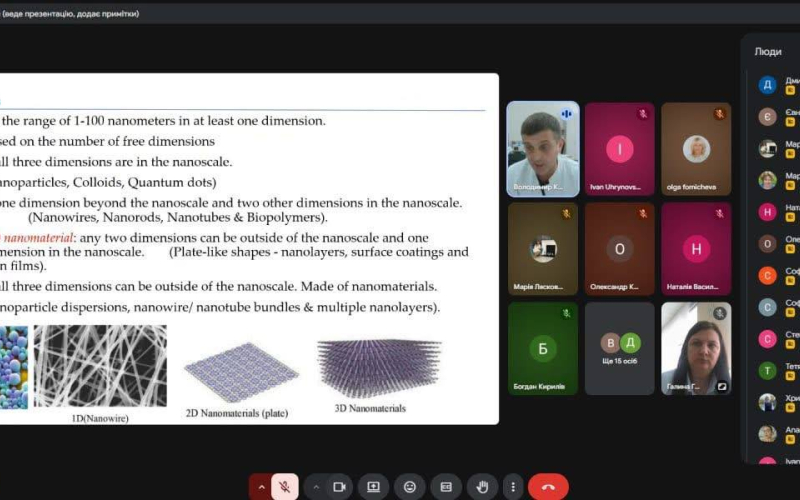Select the Ivan Uhrynovs... participant tile
Image resolution: width=800 pixels, height=500 pixels.
pos(619,149)
